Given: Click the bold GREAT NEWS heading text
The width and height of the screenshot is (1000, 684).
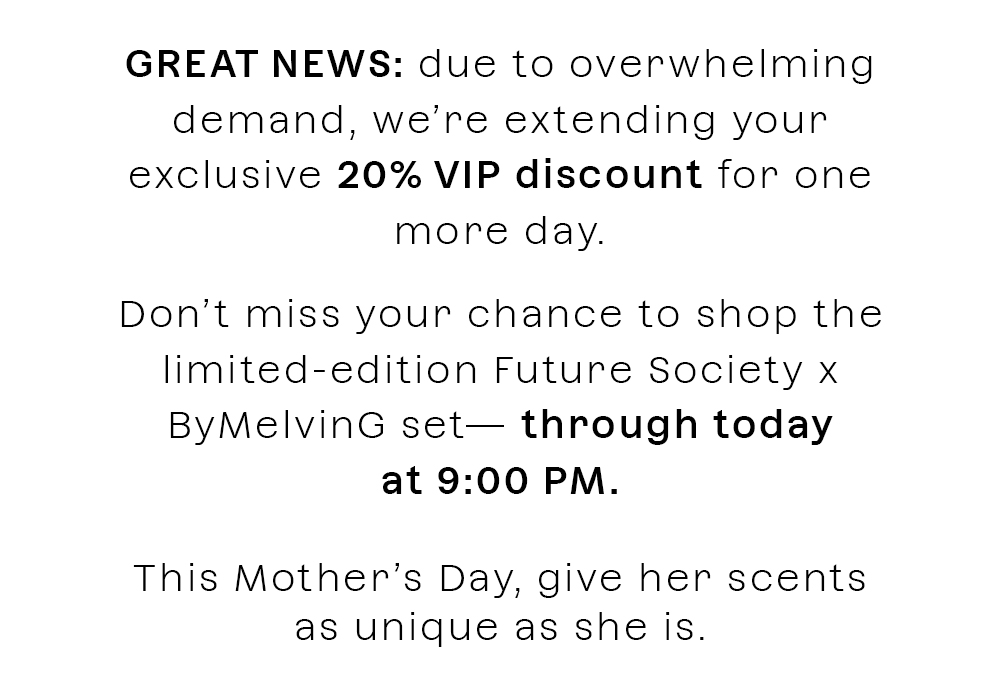Looking at the screenshot, I should (265, 64).
